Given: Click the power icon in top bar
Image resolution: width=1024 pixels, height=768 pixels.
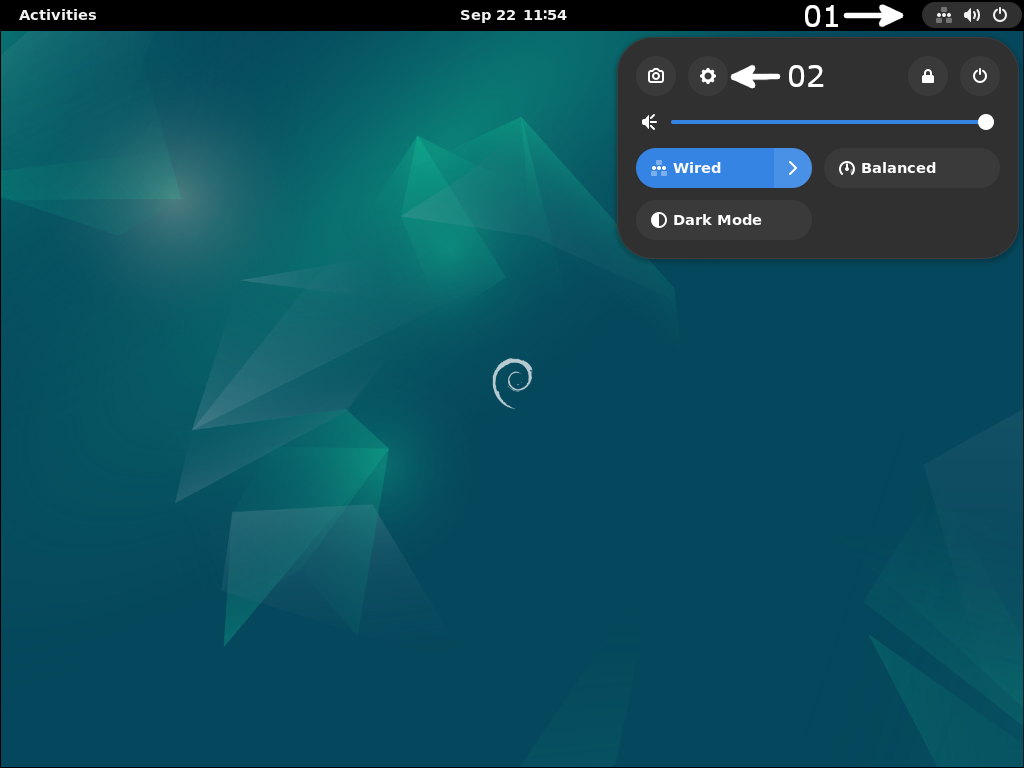Looking at the screenshot, I should click(x=1000, y=15).
